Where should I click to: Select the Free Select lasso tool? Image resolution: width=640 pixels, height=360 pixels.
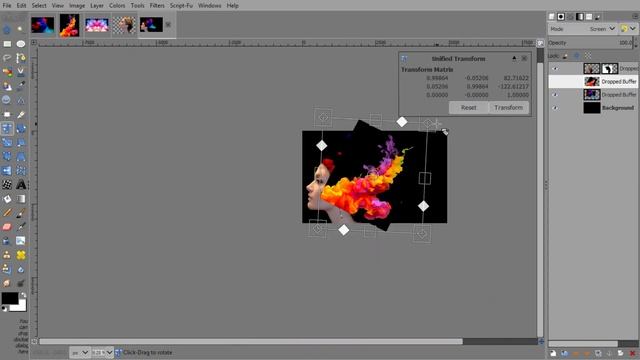(7, 58)
